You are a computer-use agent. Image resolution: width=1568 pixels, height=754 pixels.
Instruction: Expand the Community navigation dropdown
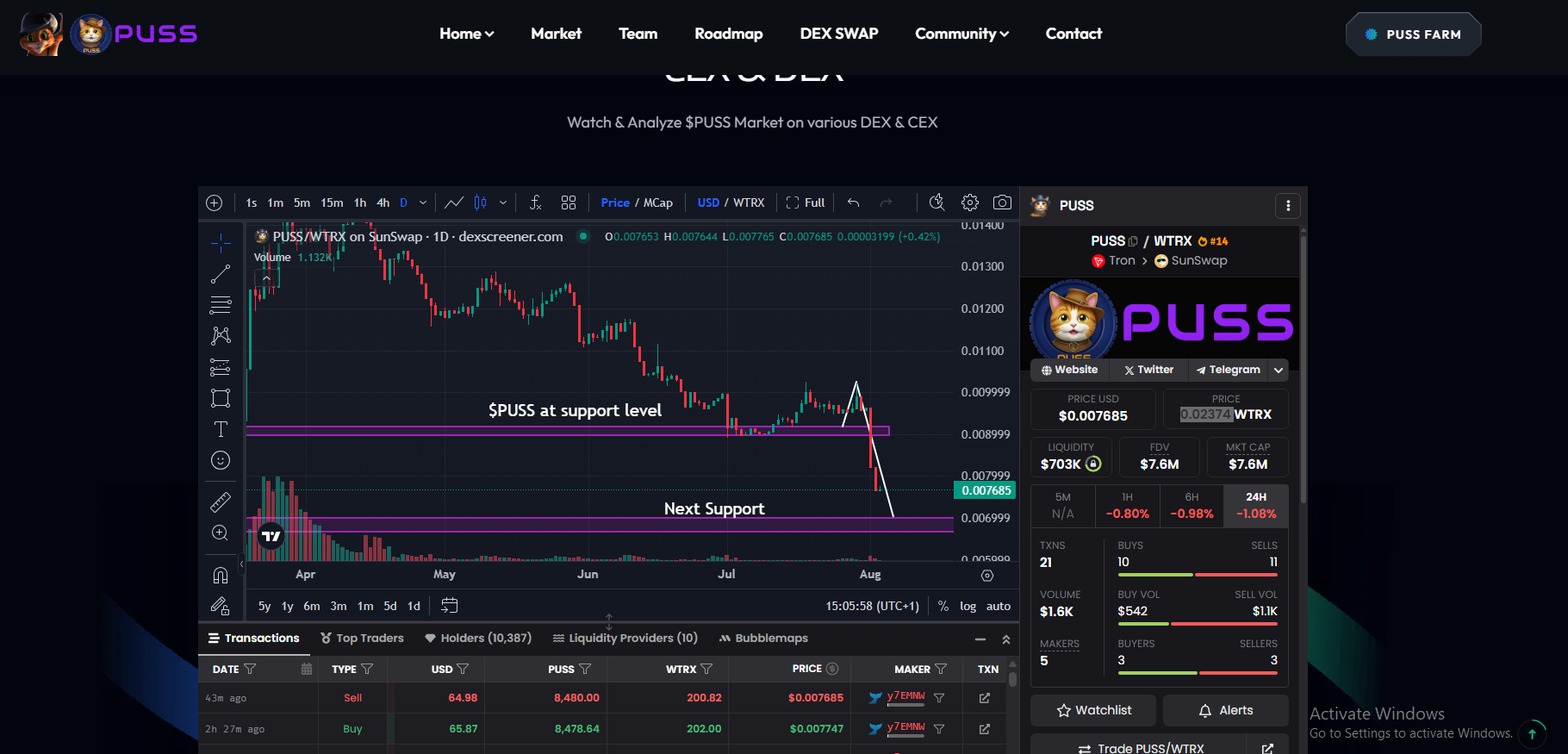pyautogui.click(x=961, y=34)
